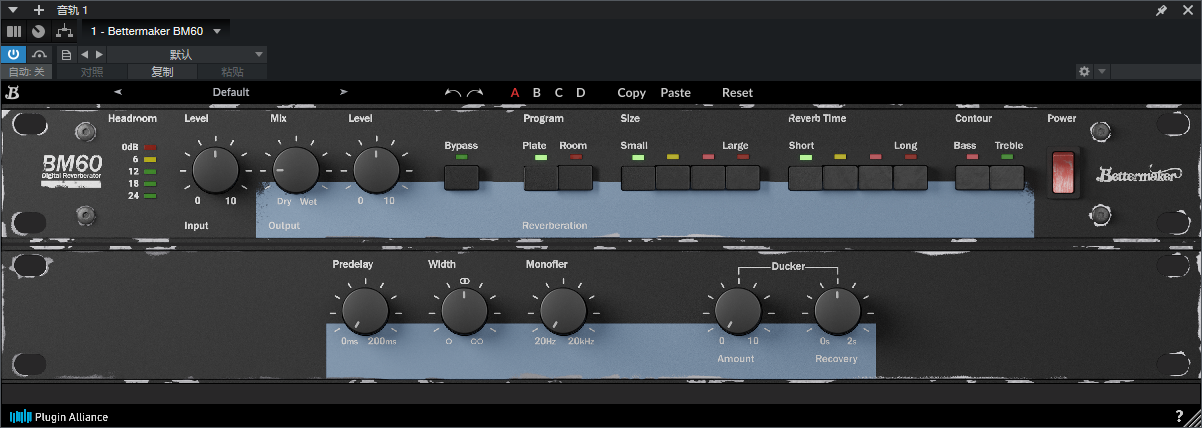Click the Plugin Alliance logo

click(58, 416)
